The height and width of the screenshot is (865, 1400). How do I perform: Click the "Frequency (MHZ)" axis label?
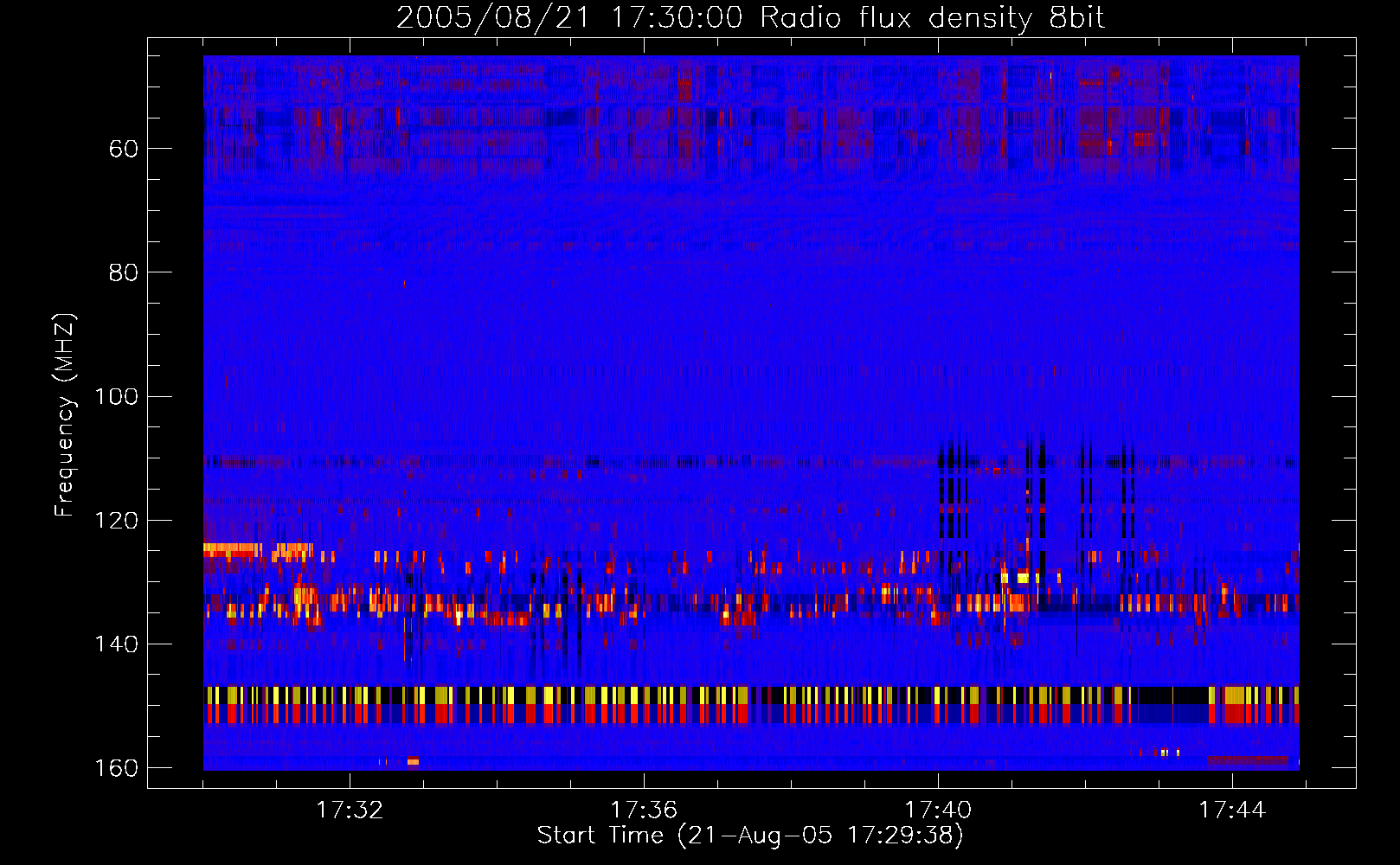tap(65, 415)
